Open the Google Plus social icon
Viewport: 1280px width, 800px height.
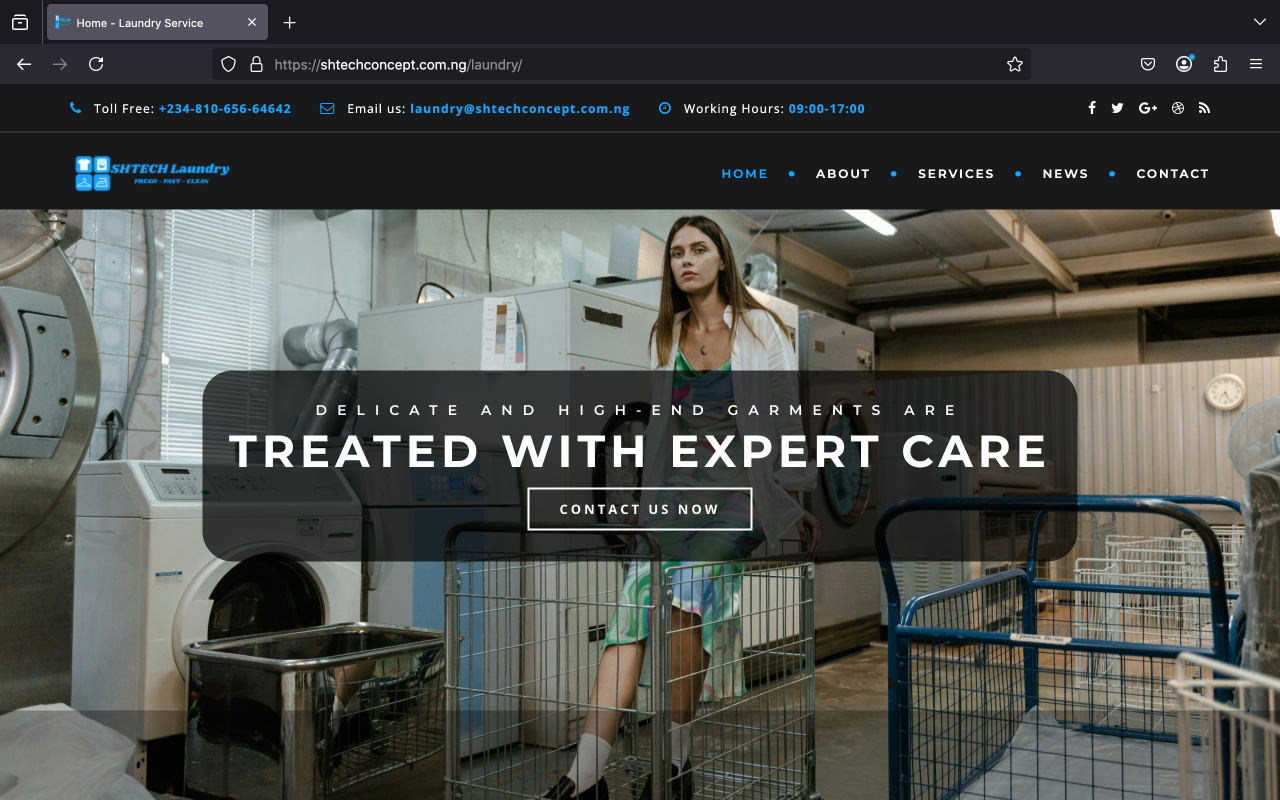pyautogui.click(x=1148, y=108)
